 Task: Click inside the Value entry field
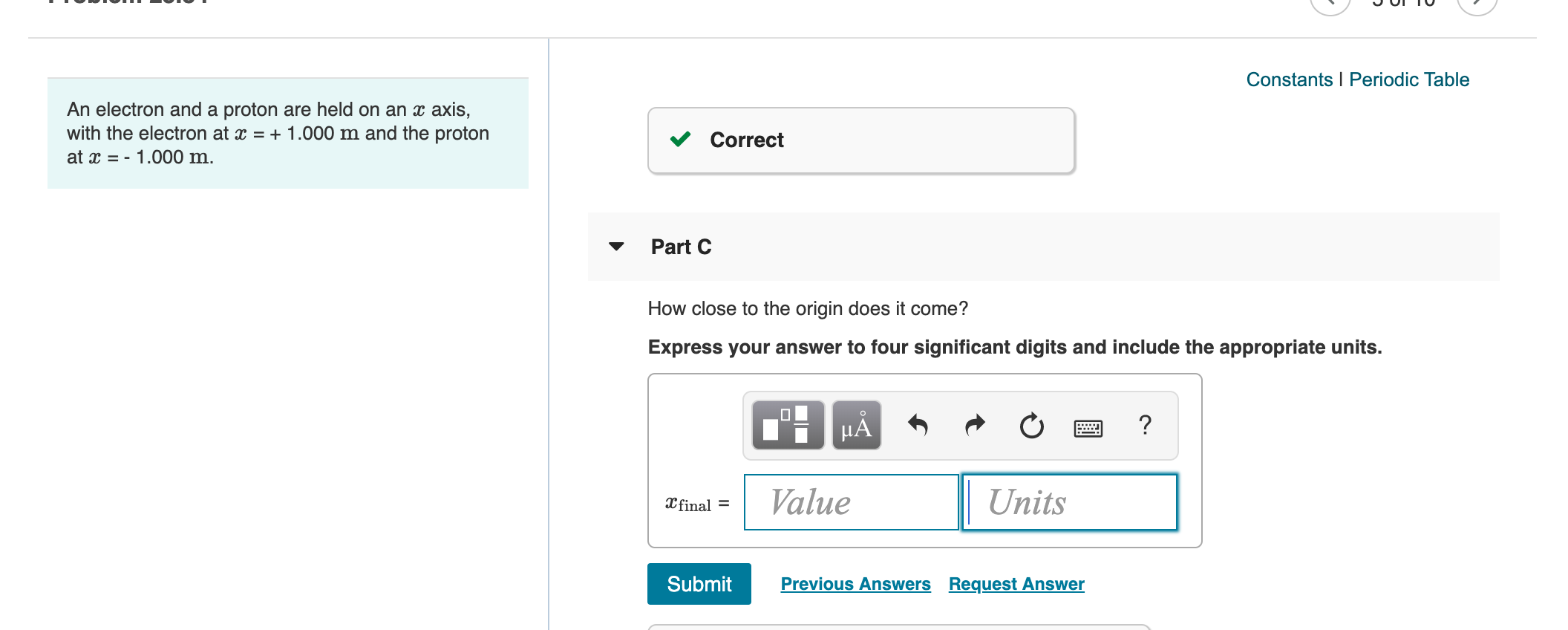click(x=850, y=502)
